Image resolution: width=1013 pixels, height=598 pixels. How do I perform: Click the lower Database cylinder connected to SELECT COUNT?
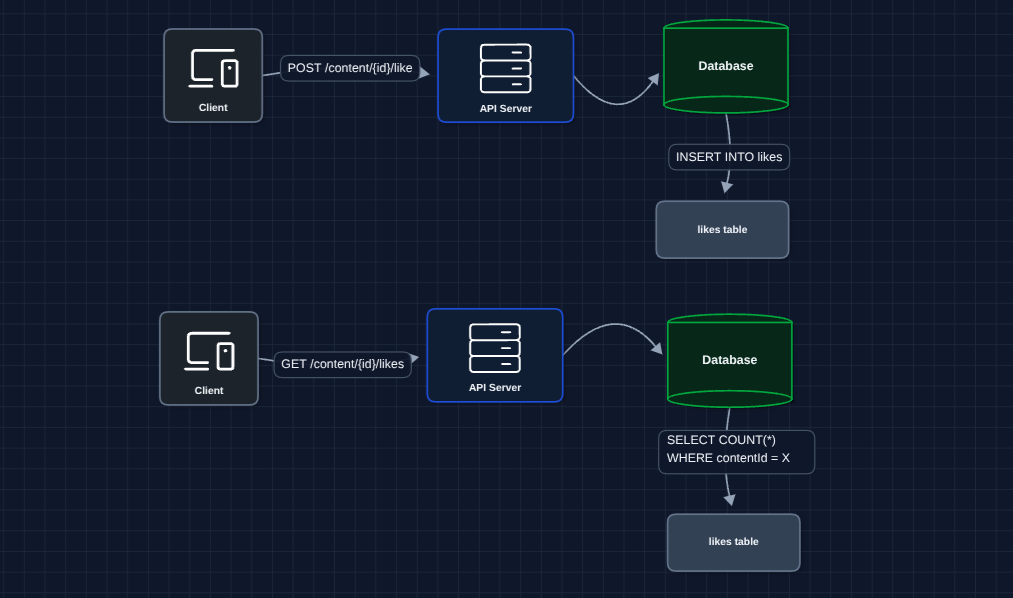(x=730, y=360)
